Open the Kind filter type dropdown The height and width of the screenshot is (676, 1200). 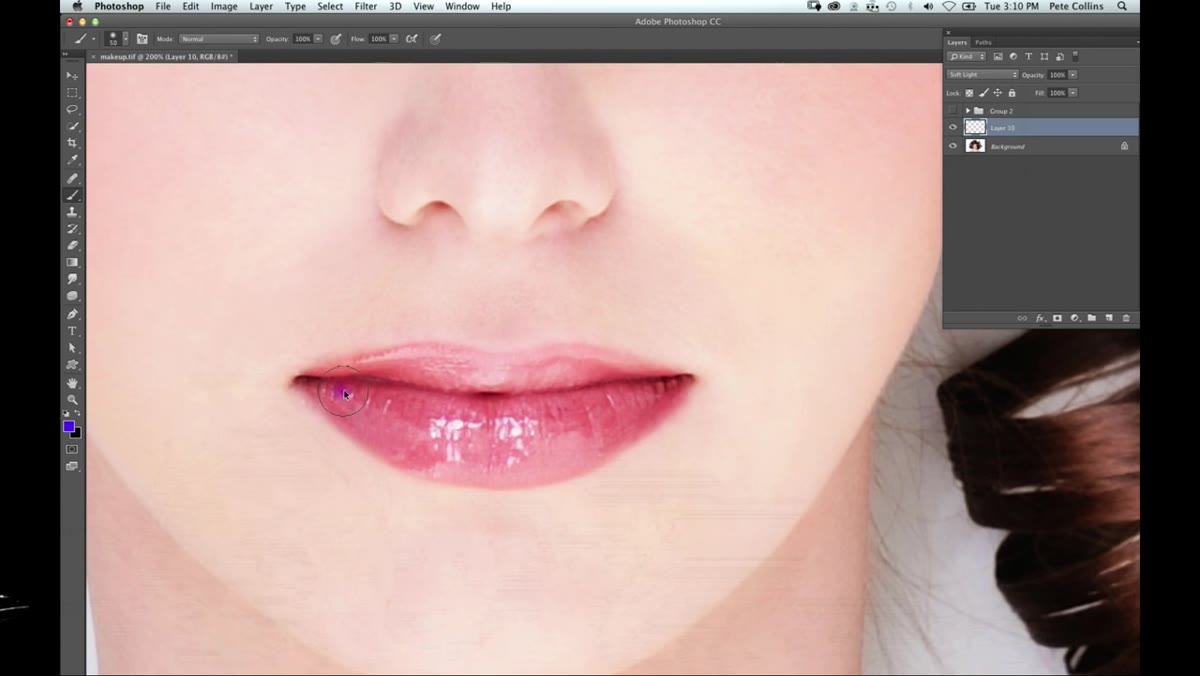click(966, 56)
